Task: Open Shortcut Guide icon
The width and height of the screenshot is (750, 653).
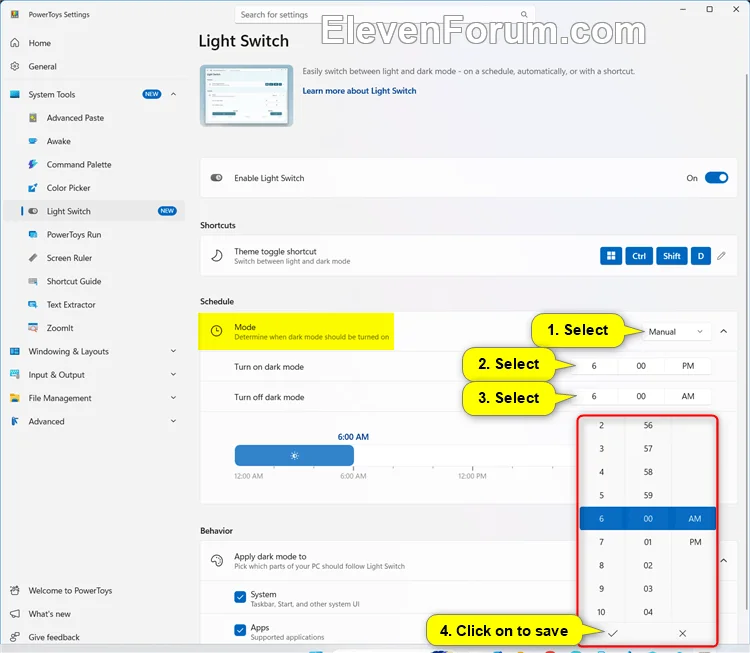Action: click(33, 281)
